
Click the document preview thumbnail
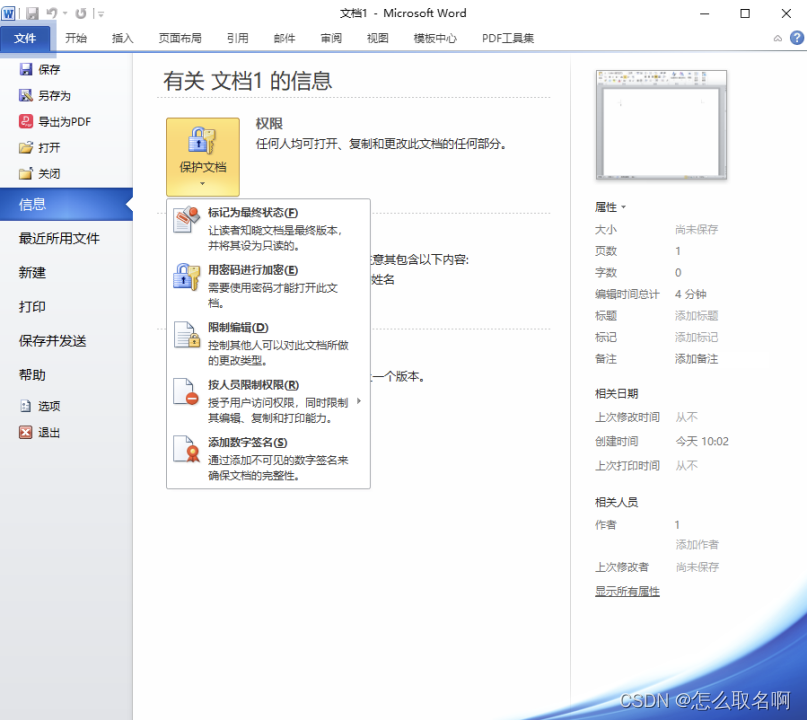[661, 125]
